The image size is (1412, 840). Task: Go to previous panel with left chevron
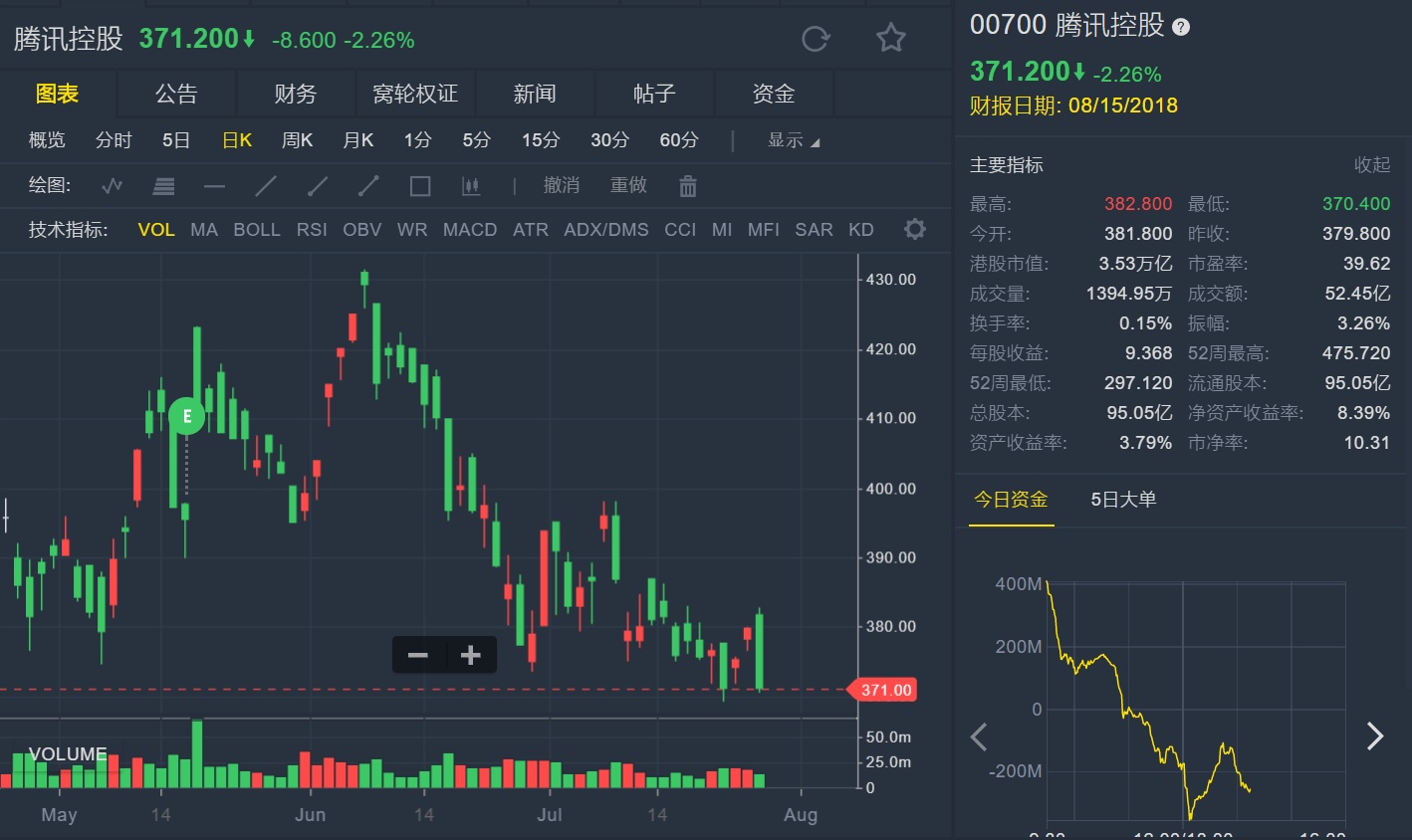[979, 736]
